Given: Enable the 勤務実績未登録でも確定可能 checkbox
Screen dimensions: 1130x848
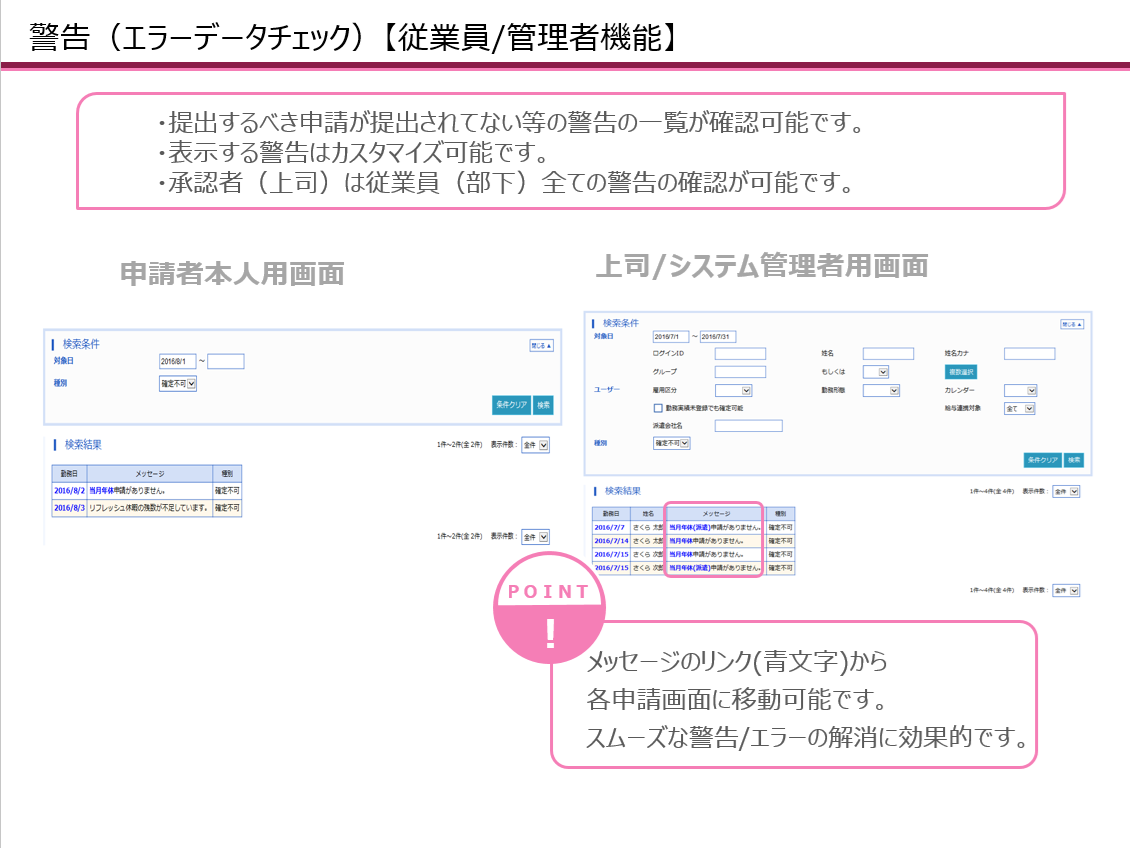Looking at the screenshot, I should (x=657, y=408).
